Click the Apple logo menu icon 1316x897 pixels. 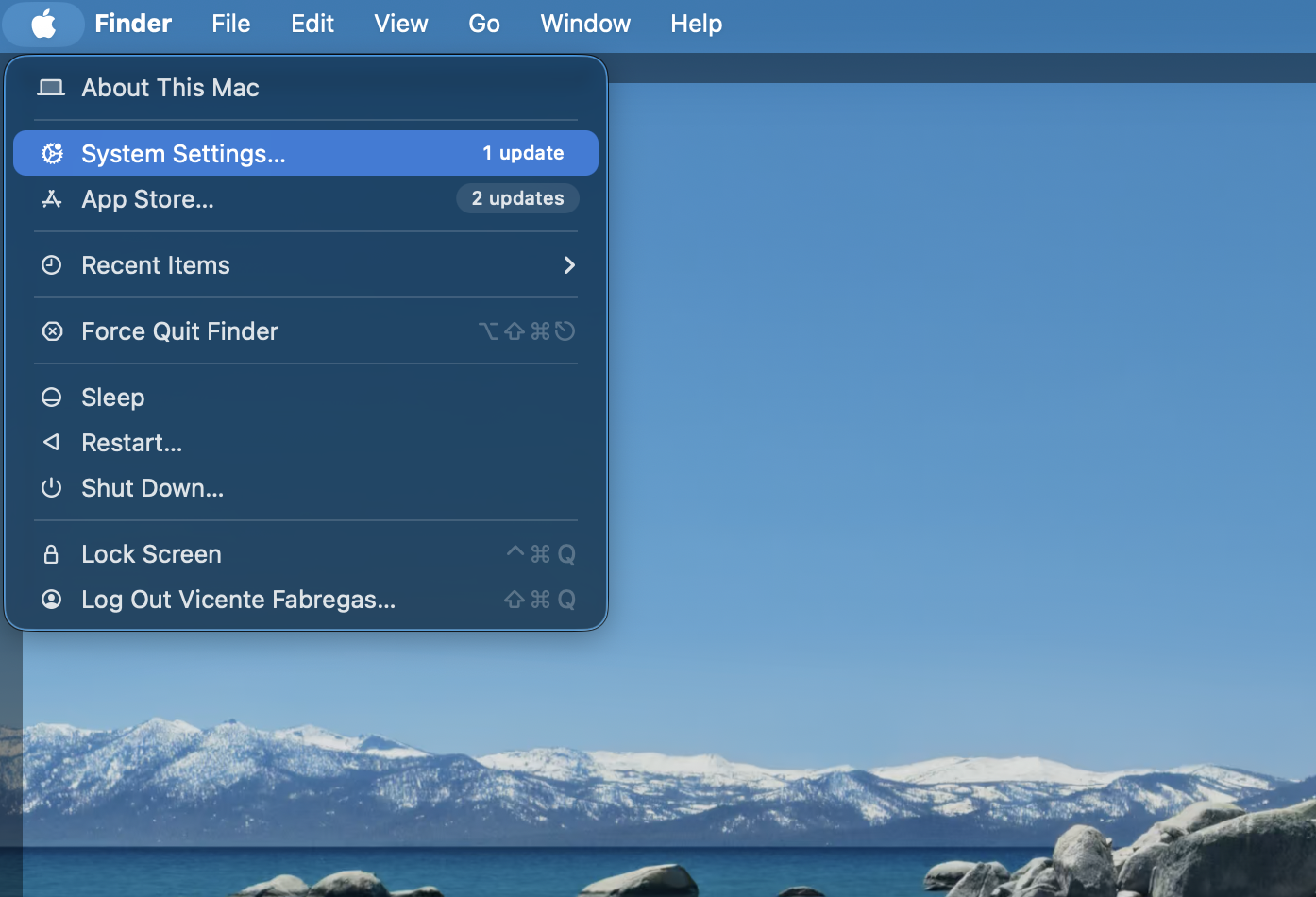[43, 24]
